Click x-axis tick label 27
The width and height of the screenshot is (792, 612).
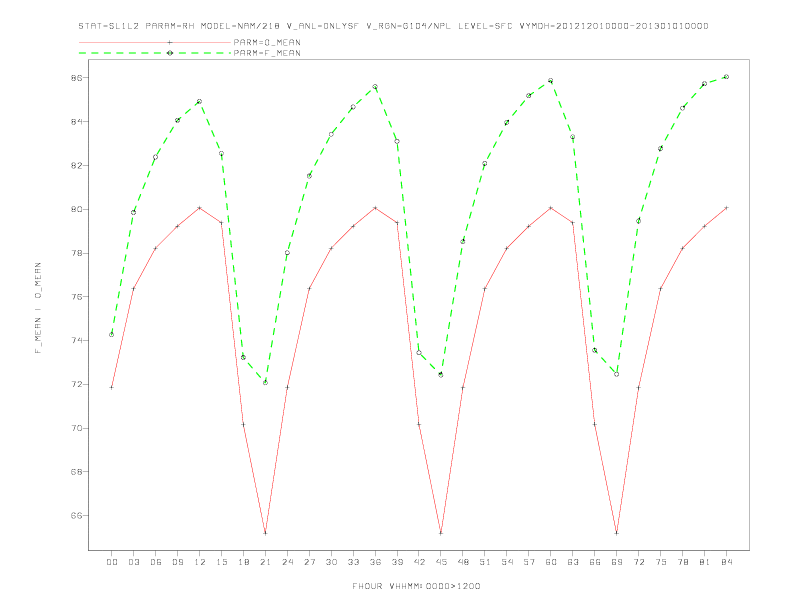pos(310,562)
